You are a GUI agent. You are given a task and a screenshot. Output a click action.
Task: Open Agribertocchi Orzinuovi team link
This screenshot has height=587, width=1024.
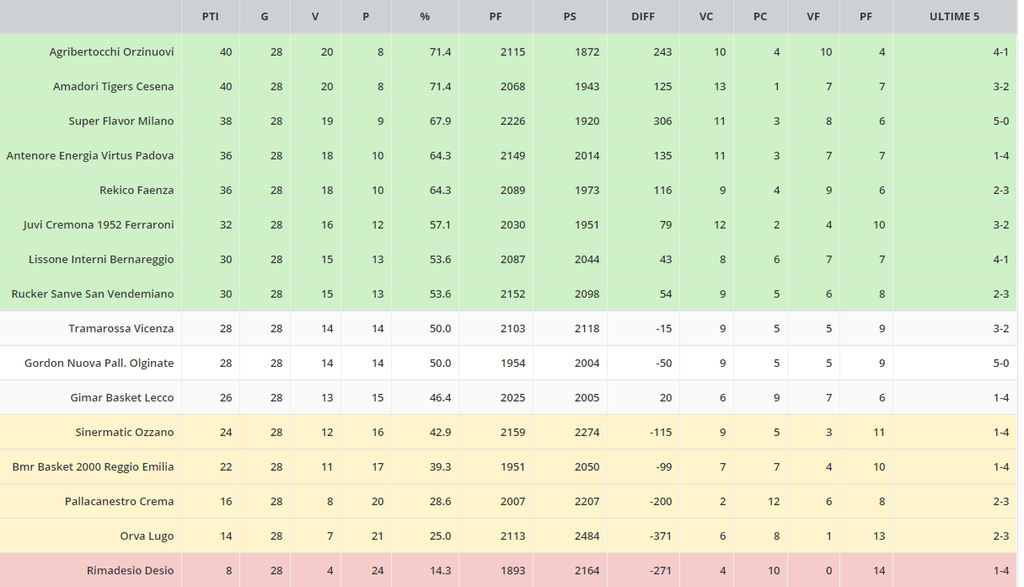(111, 52)
